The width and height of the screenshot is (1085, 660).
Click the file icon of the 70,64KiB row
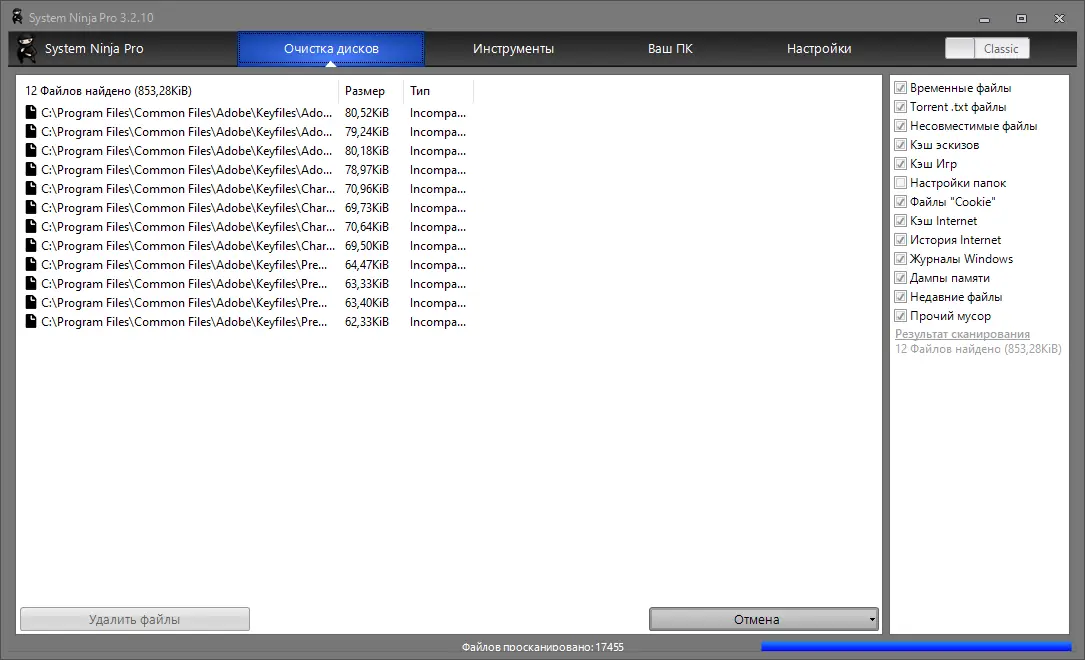tap(30, 226)
